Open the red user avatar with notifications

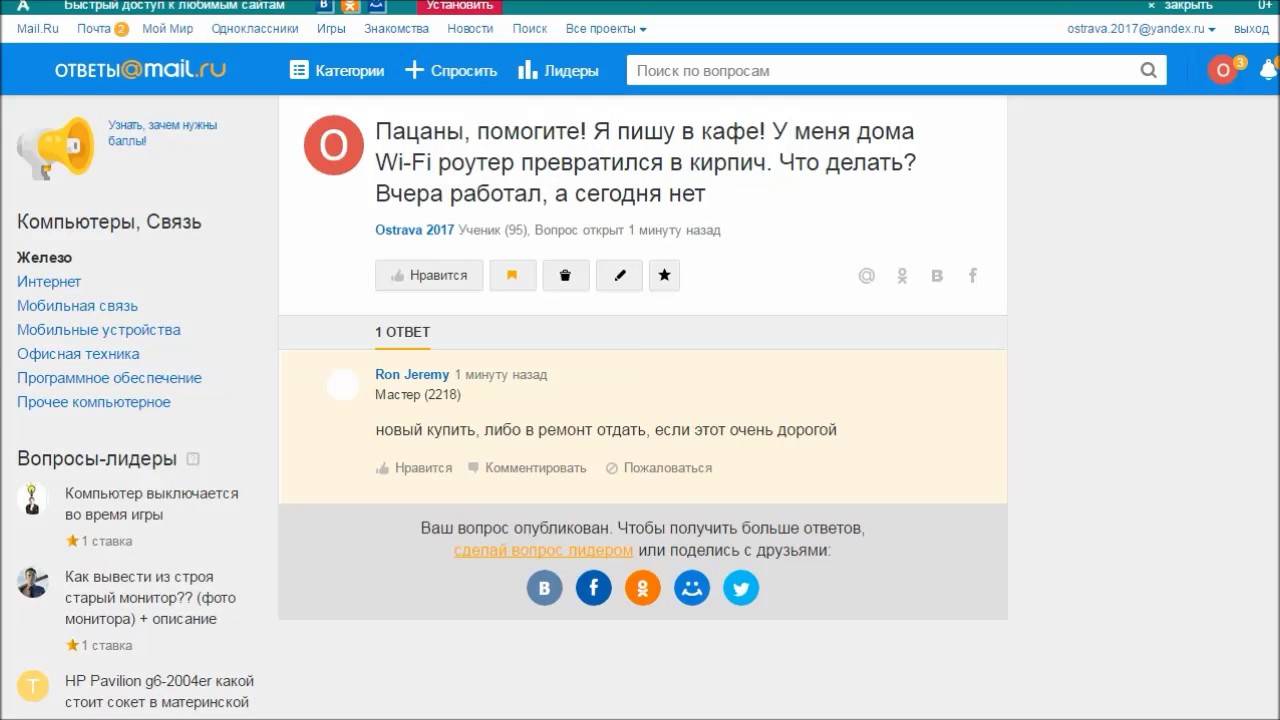1223,70
